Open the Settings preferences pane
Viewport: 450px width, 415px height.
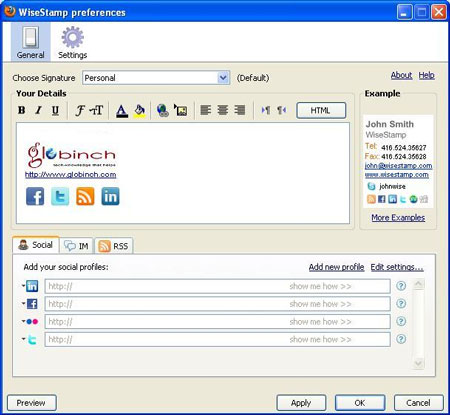point(73,42)
